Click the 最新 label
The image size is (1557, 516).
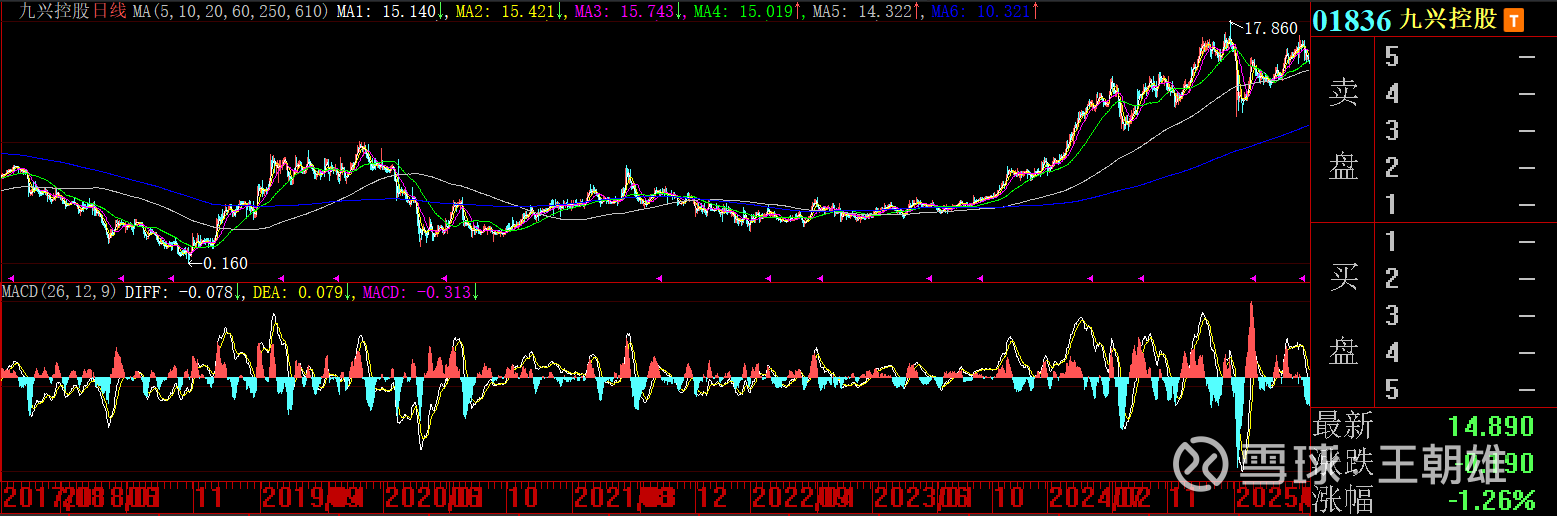point(1343,426)
